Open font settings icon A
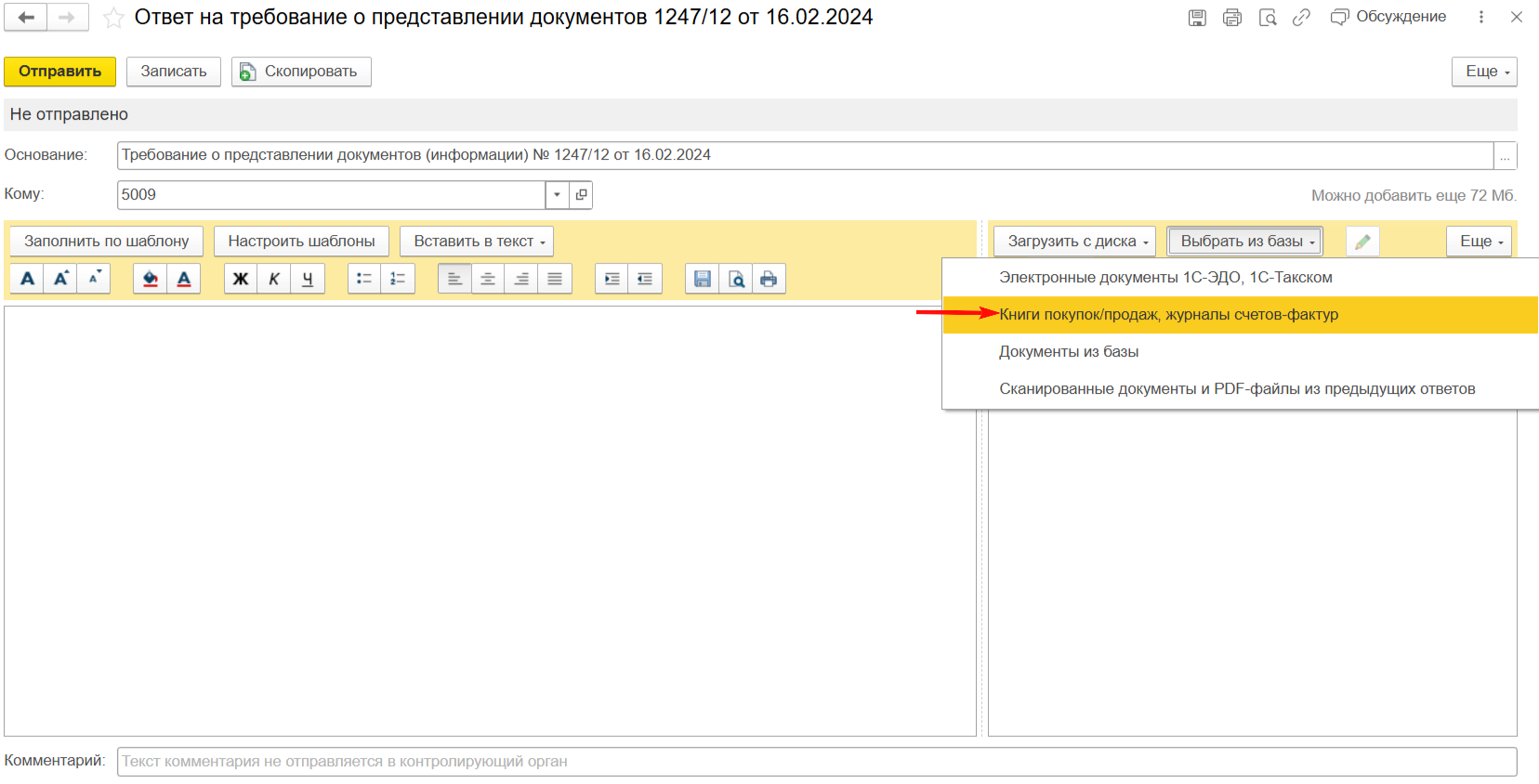 (x=28, y=279)
